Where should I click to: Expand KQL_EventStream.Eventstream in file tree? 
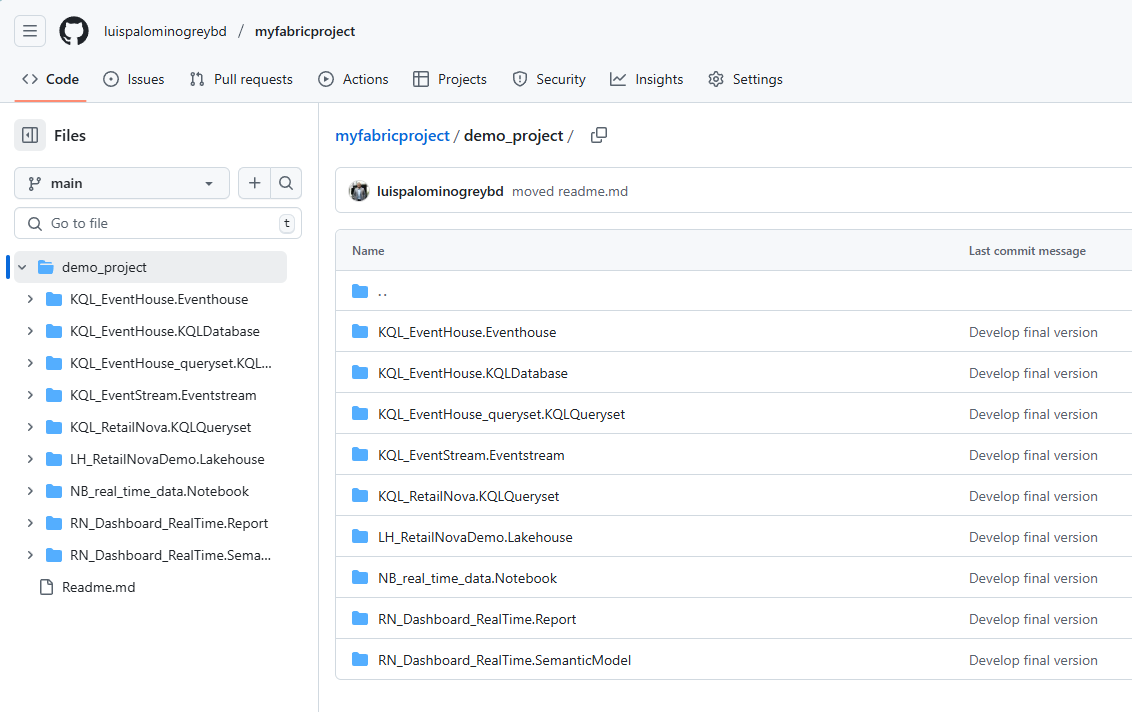pyautogui.click(x=30, y=395)
